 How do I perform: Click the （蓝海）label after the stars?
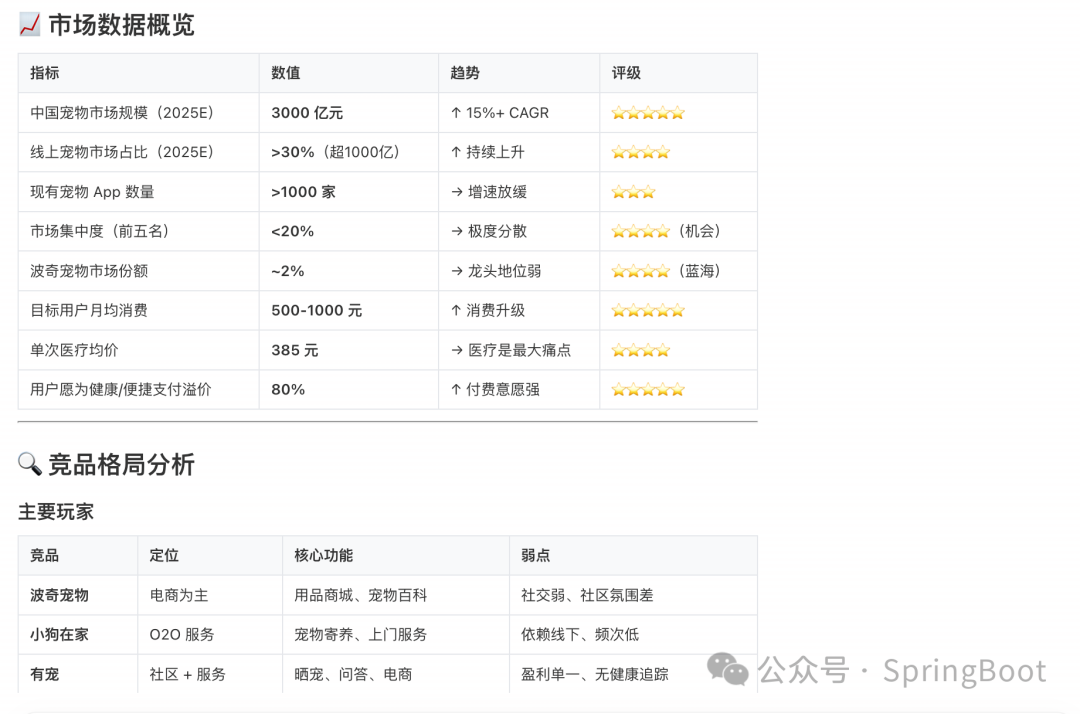700,271
